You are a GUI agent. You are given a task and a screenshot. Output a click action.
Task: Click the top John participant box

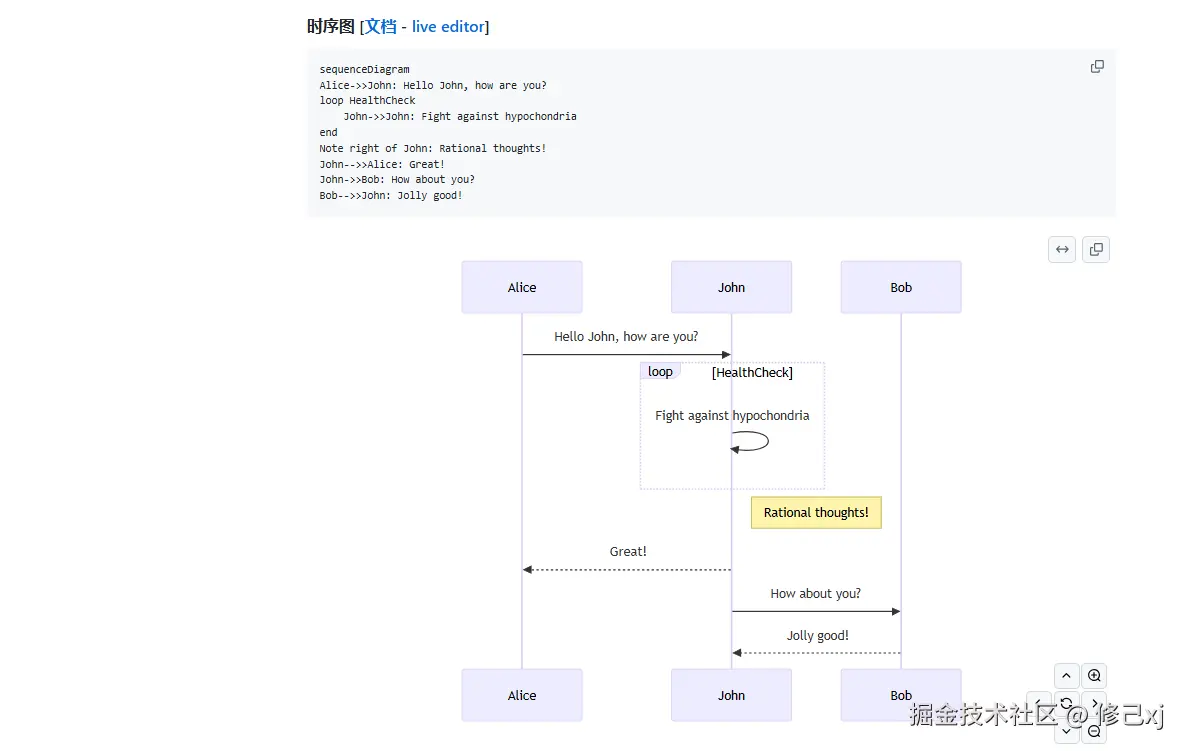click(731, 287)
